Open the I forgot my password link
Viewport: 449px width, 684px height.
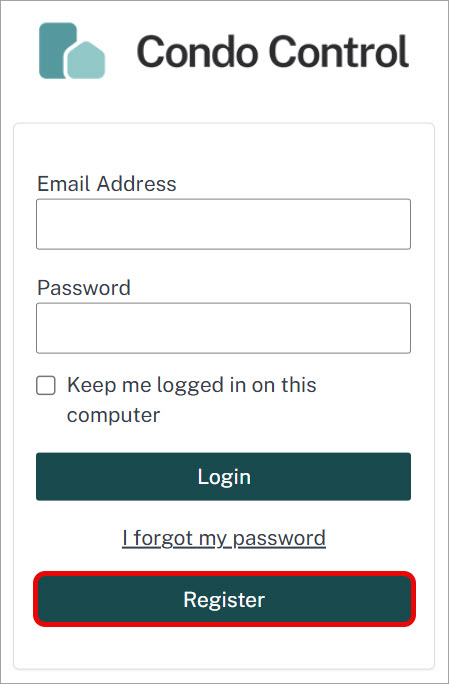(x=224, y=538)
